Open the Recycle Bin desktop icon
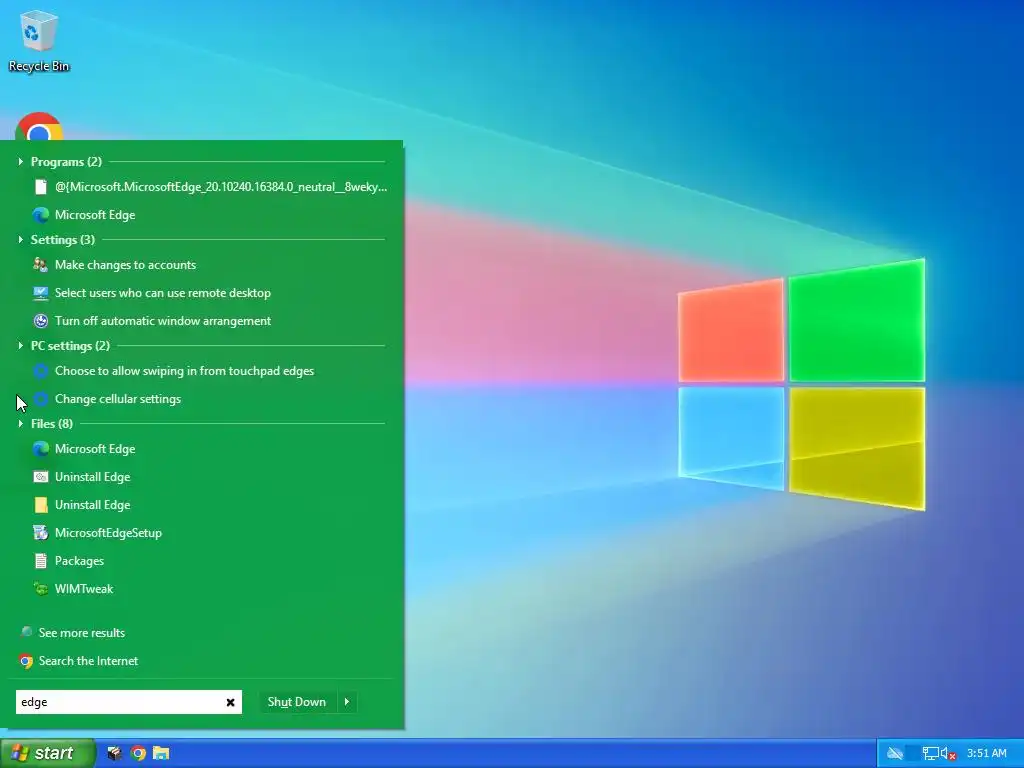 (x=39, y=40)
